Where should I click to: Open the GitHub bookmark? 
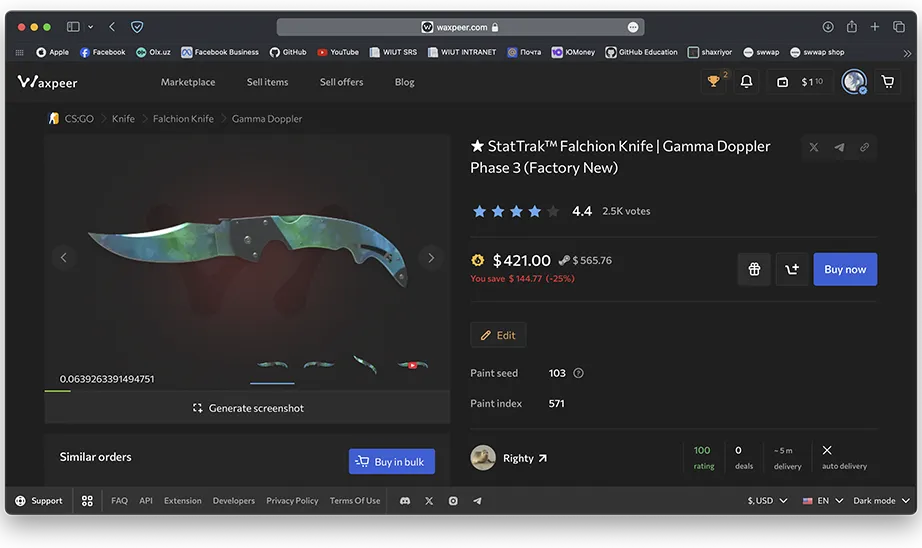pos(288,52)
